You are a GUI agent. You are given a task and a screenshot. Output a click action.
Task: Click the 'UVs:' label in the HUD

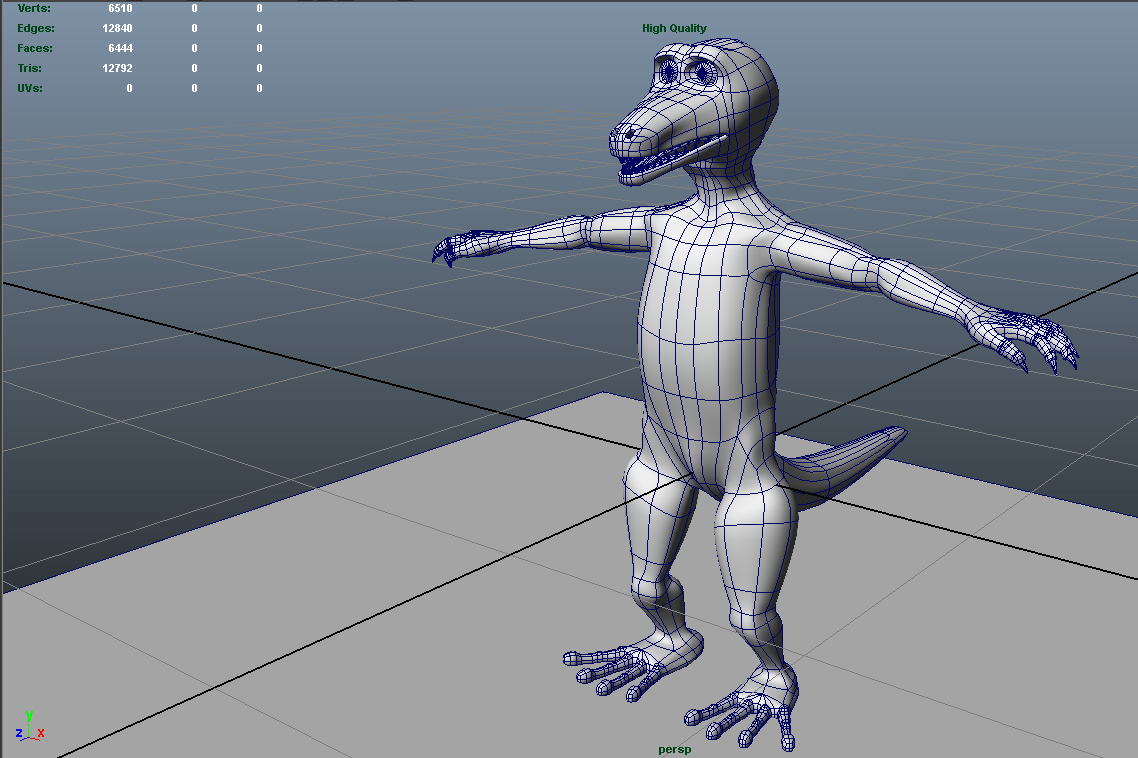[x=30, y=88]
